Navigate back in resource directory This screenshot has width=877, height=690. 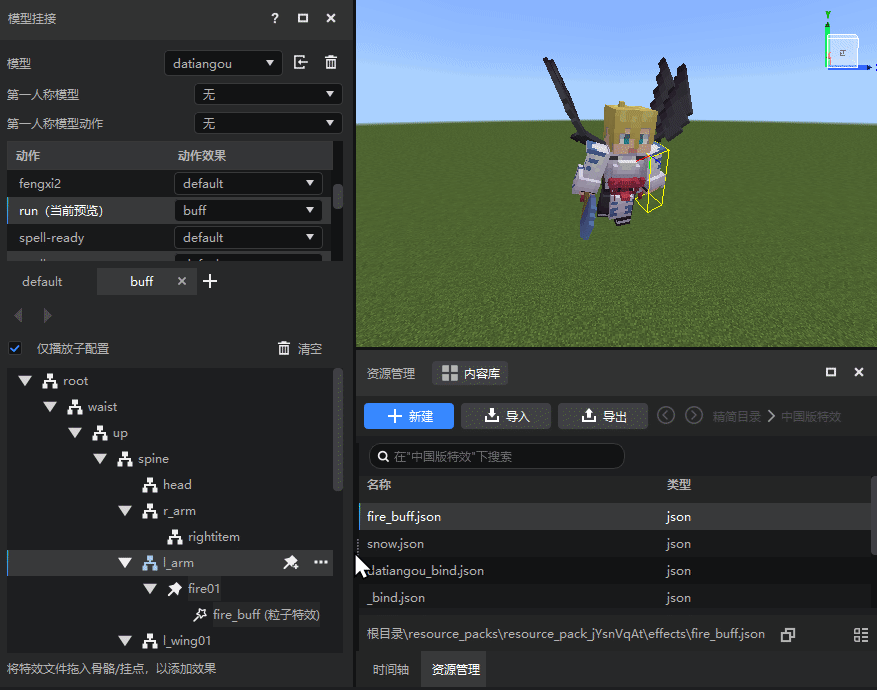(x=666, y=415)
